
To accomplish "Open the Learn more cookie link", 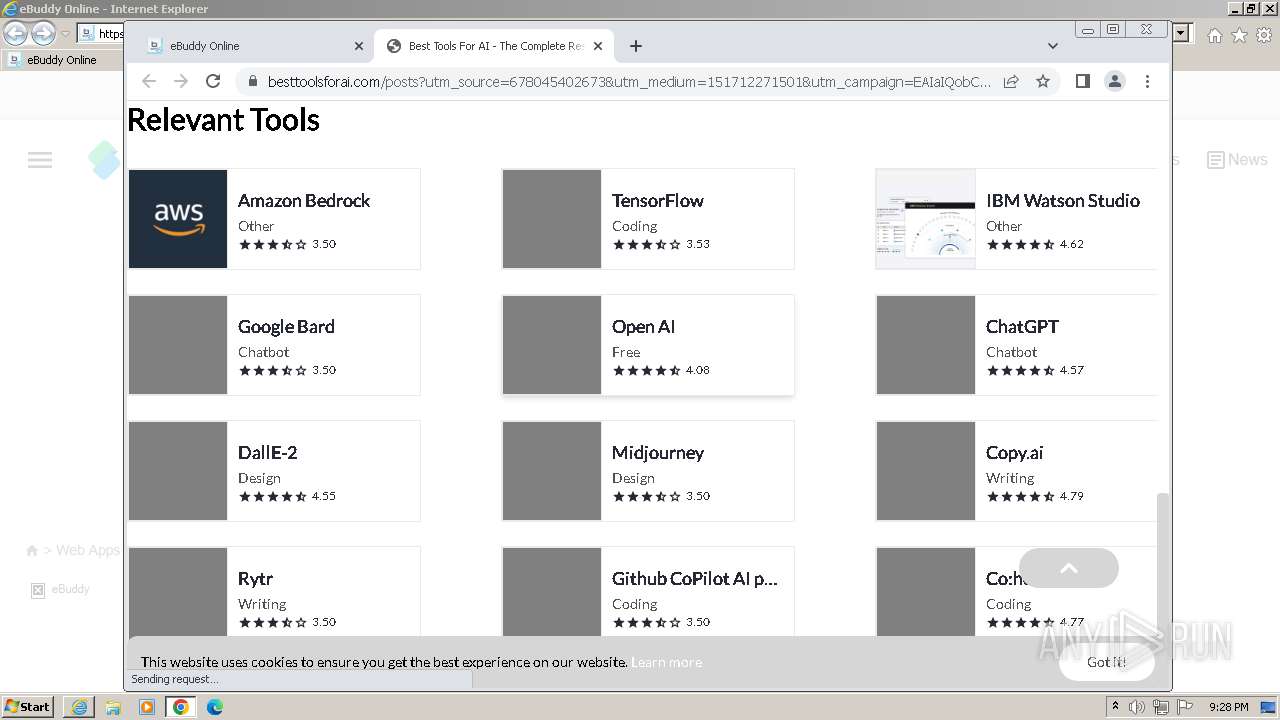I will pos(666,662).
